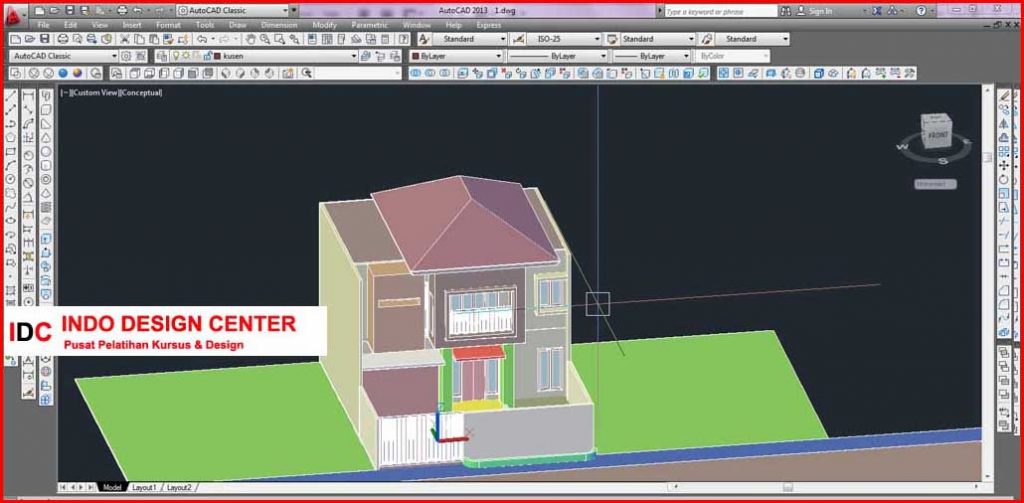Switch to 3D Hidden visual style
Screen dimensions: 1024x503
coord(48,73)
